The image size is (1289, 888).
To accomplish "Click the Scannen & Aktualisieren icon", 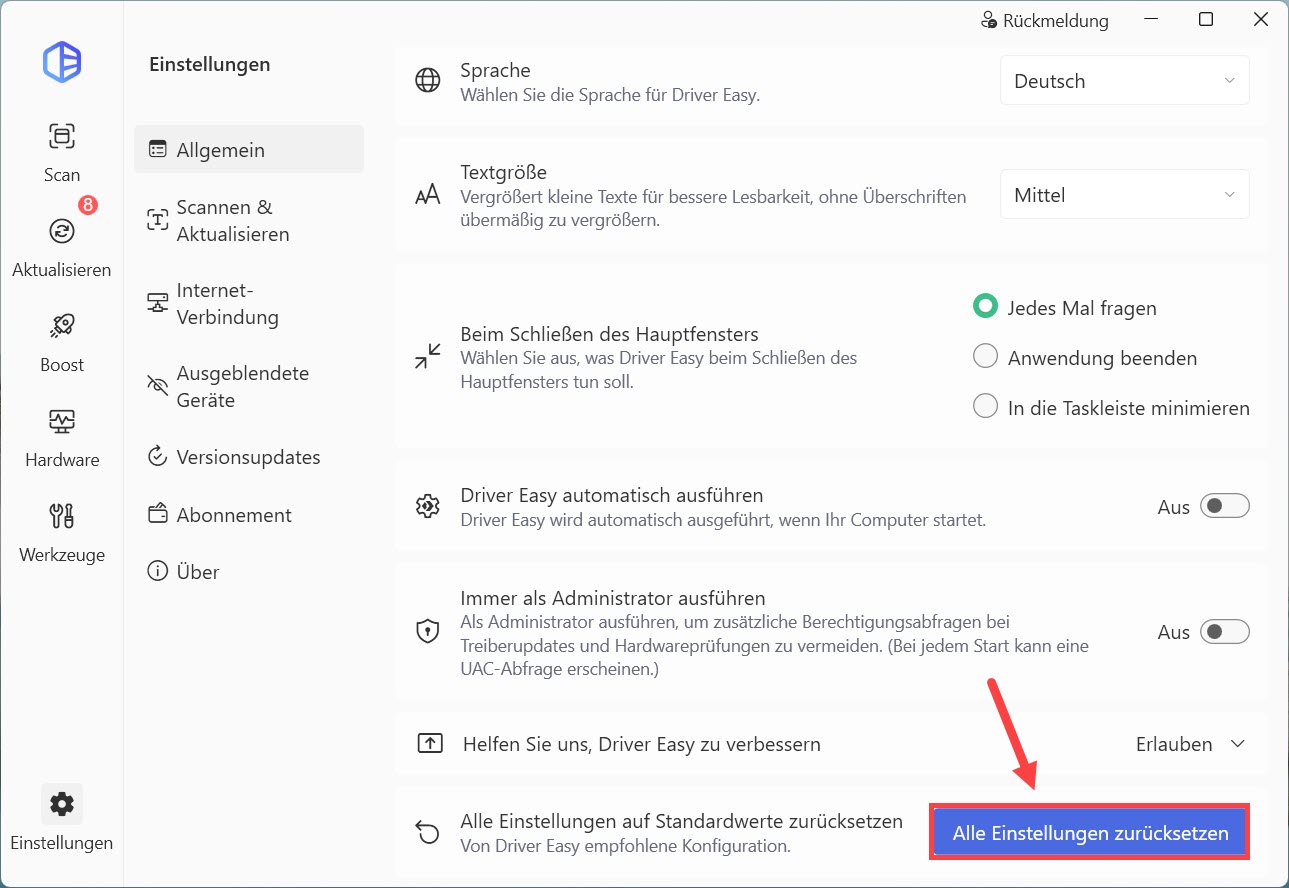I will click(158, 220).
